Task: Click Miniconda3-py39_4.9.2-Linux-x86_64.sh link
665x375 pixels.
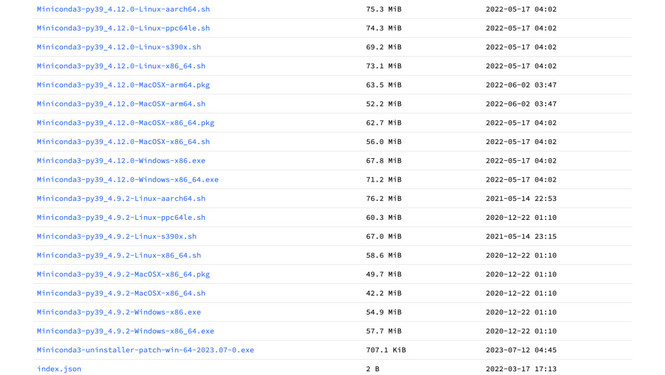Action: [119, 255]
